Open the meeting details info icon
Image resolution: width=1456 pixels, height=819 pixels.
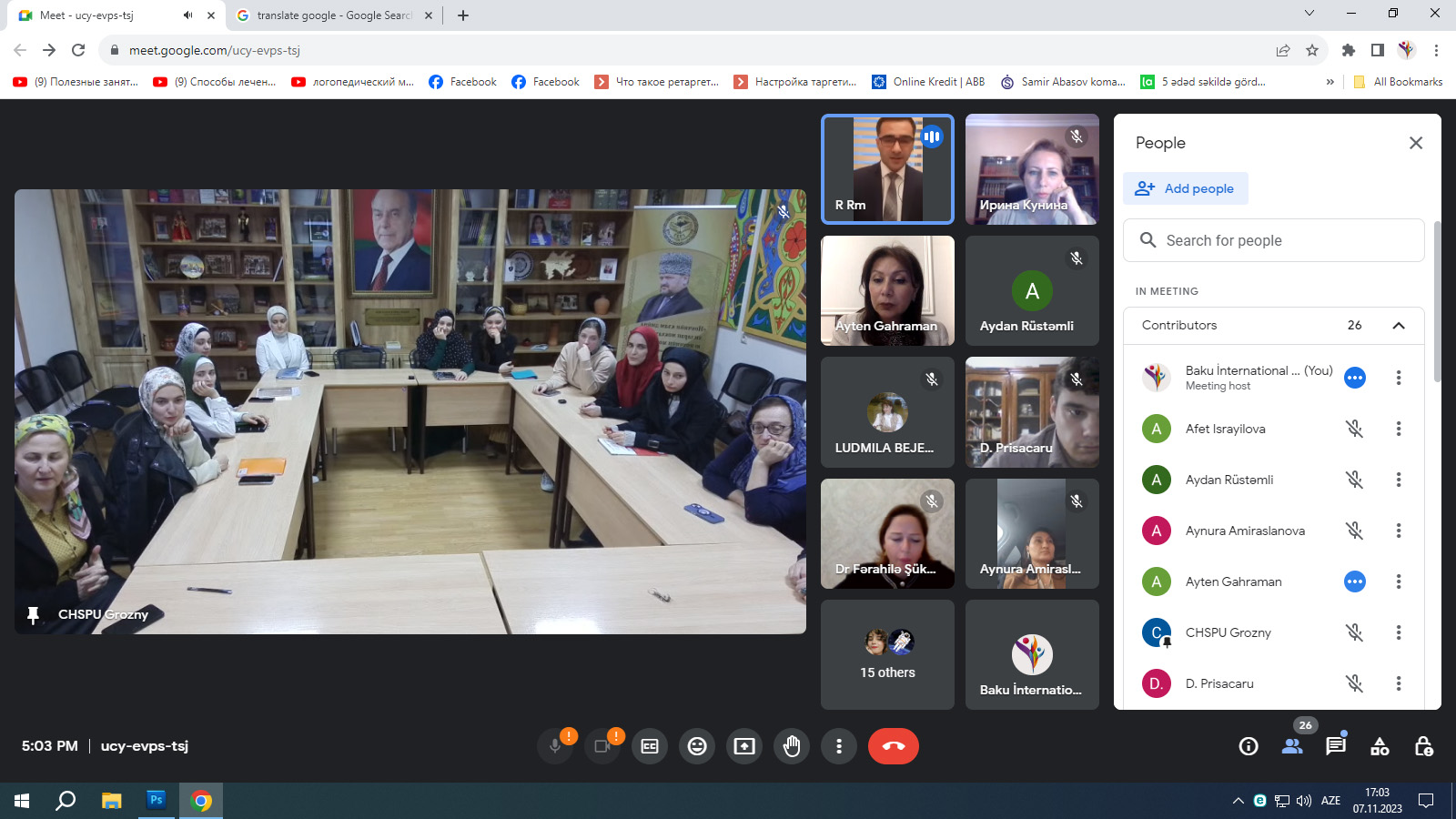pos(1249,746)
